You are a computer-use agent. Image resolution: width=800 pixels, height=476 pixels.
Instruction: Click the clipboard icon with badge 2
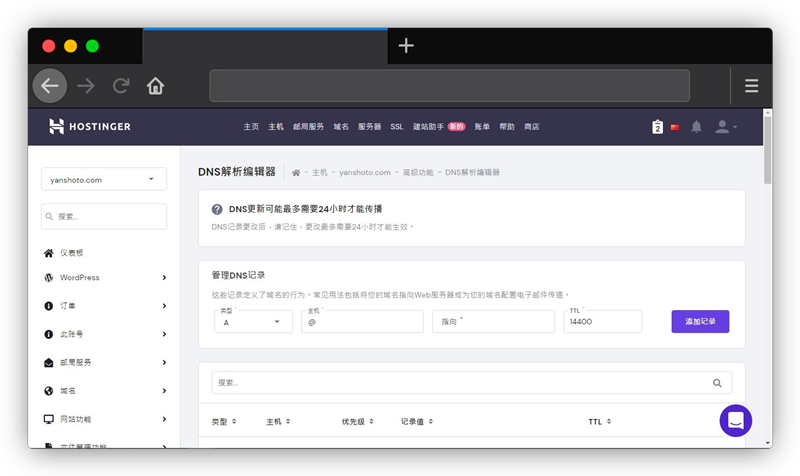tap(658, 127)
